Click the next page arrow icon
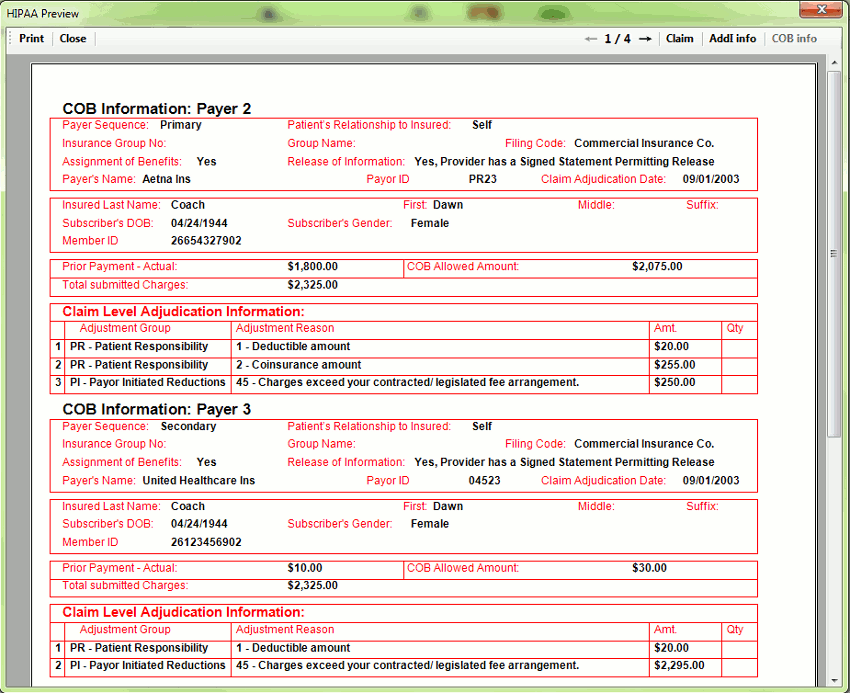The image size is (850, 693). [647, 38]
